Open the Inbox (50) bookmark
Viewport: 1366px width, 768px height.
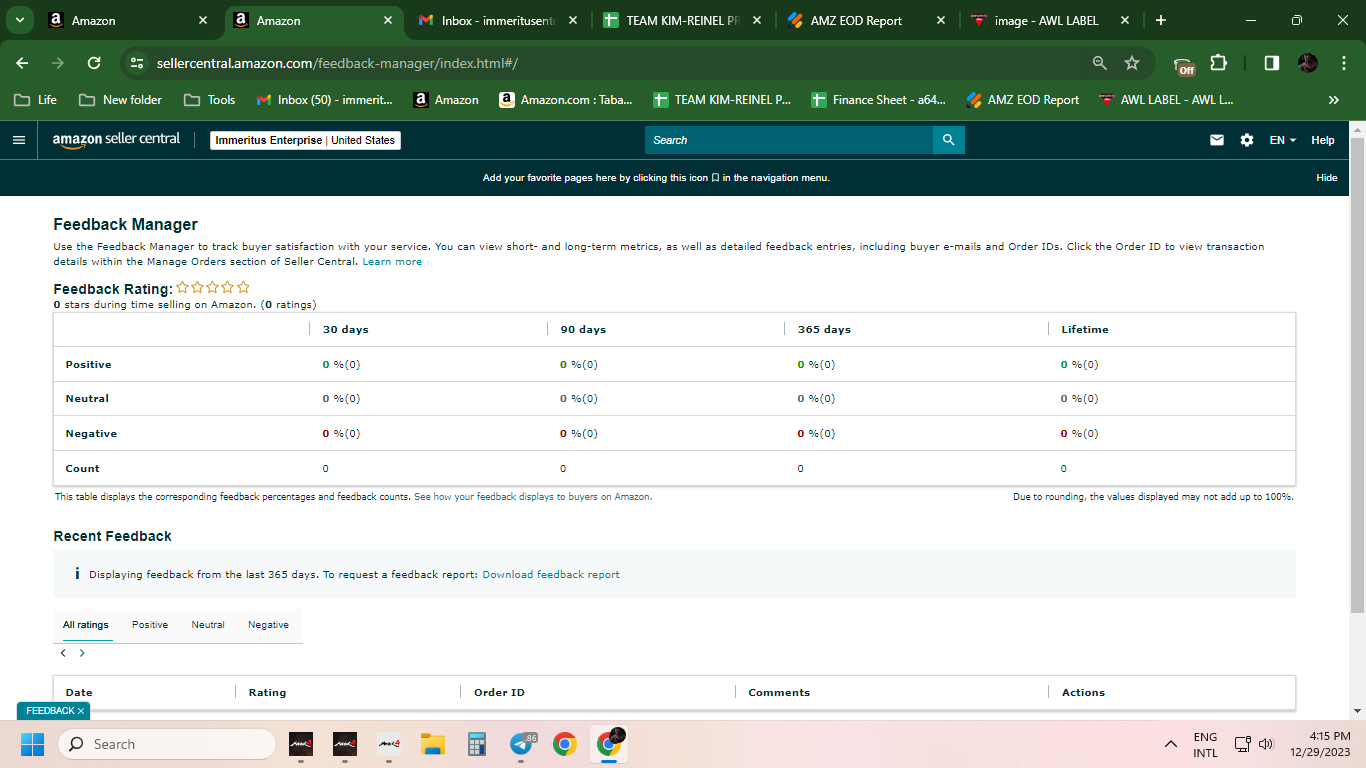[325, 100]
